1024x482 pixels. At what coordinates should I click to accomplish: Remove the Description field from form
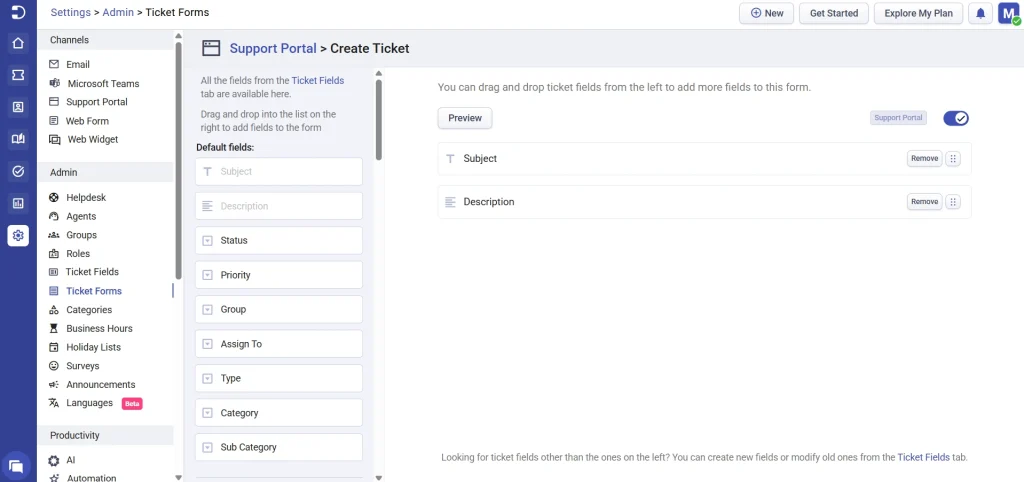point(924,202)
